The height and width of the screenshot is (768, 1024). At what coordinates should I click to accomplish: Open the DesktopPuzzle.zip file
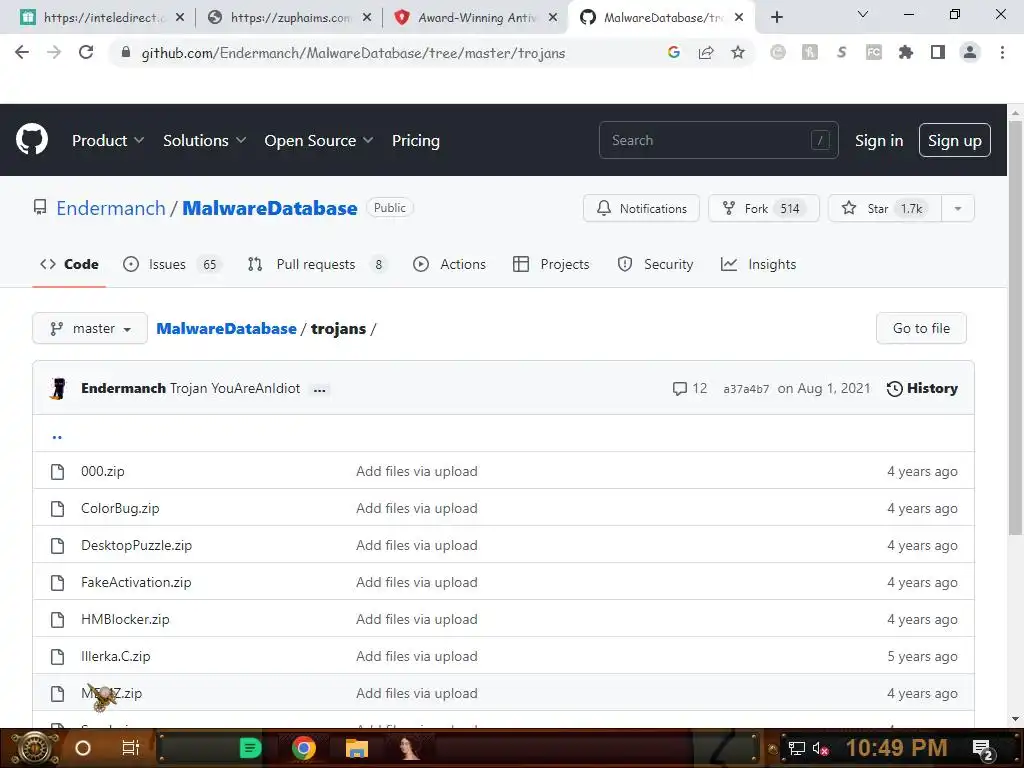(136, 545)
